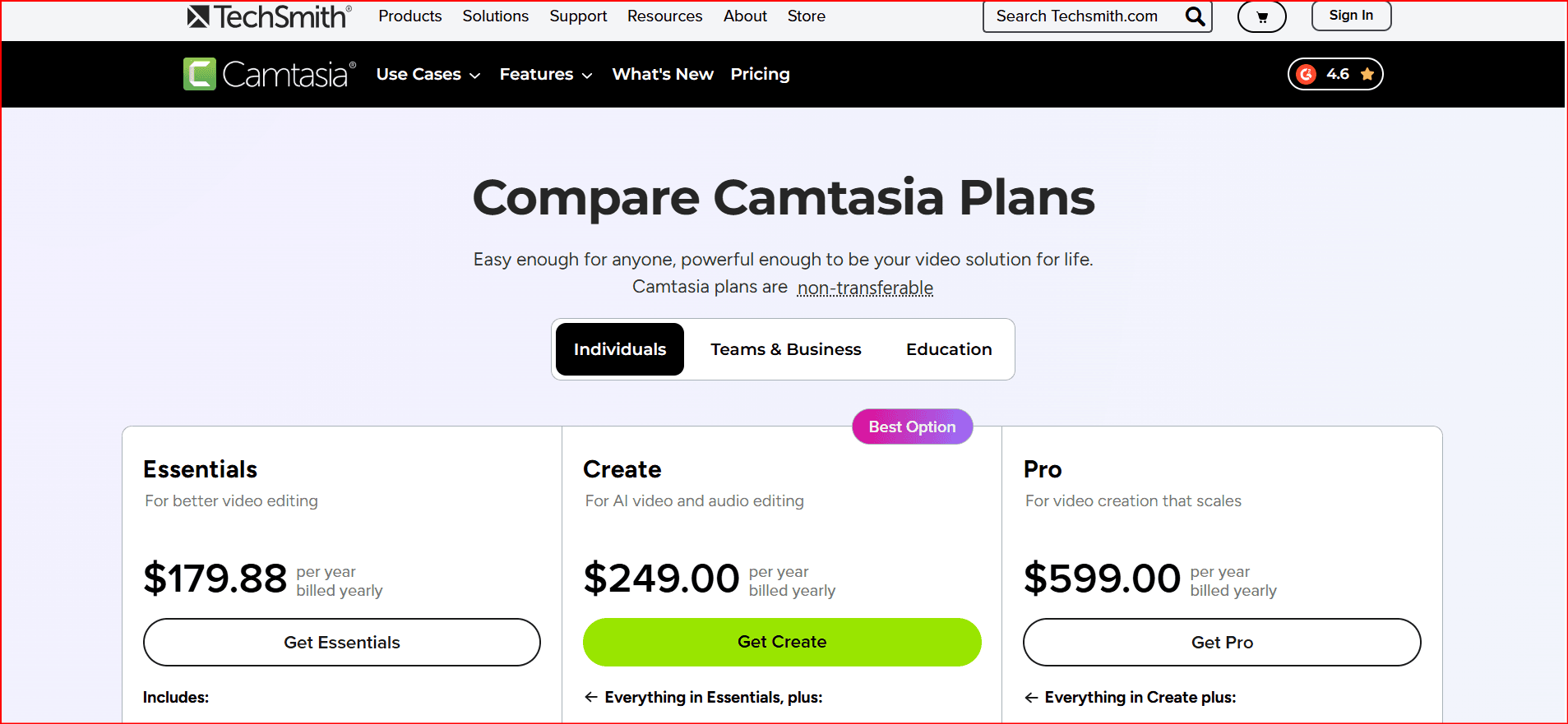The width and height of the screenshot is (1568, 724).
Task: Switch to Teams & Business tab
Action: pyautogui.click(x=785, y=349)
